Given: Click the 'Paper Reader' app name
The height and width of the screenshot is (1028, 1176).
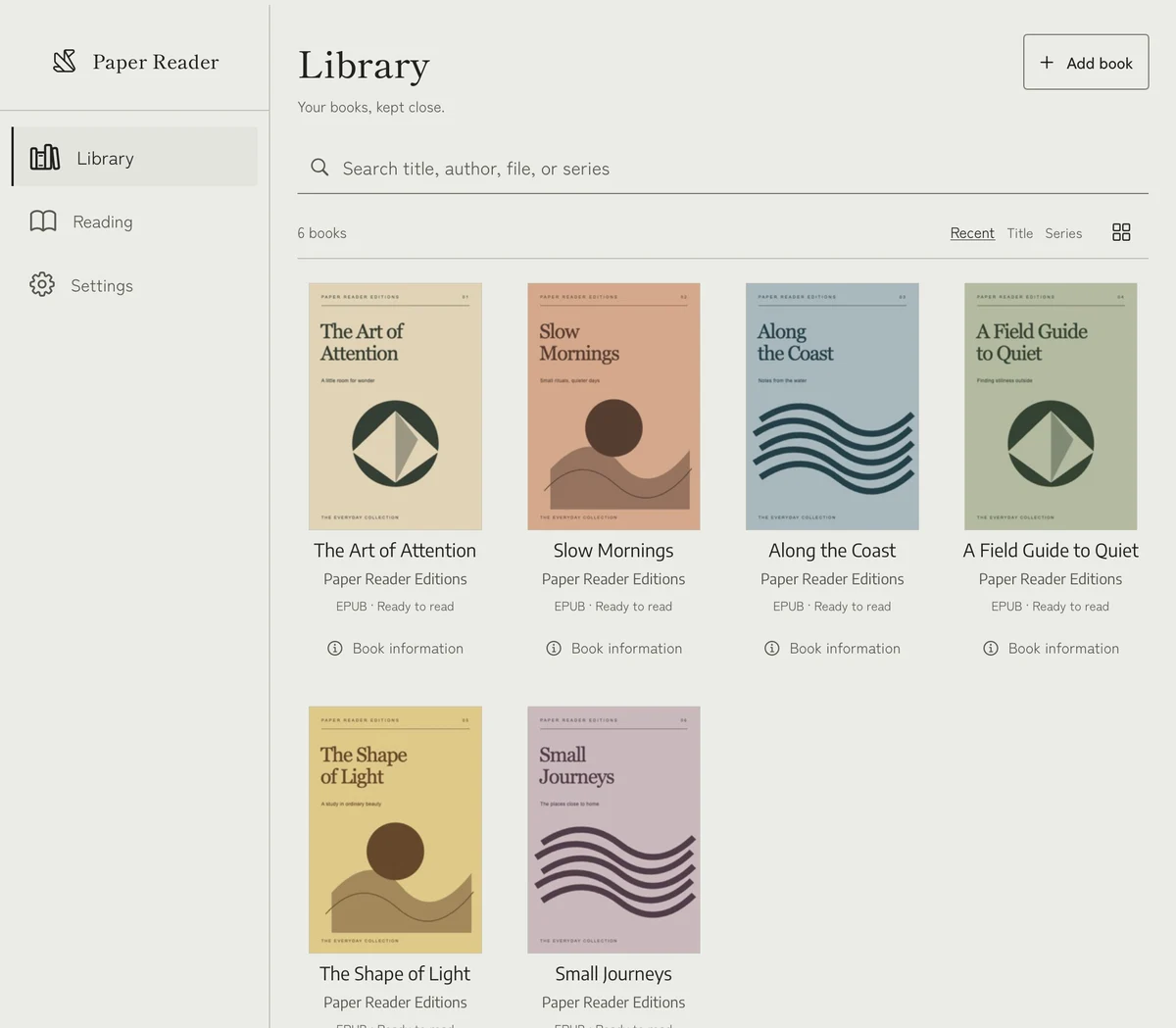Looking at the screenshot, I should click(156, 62).
